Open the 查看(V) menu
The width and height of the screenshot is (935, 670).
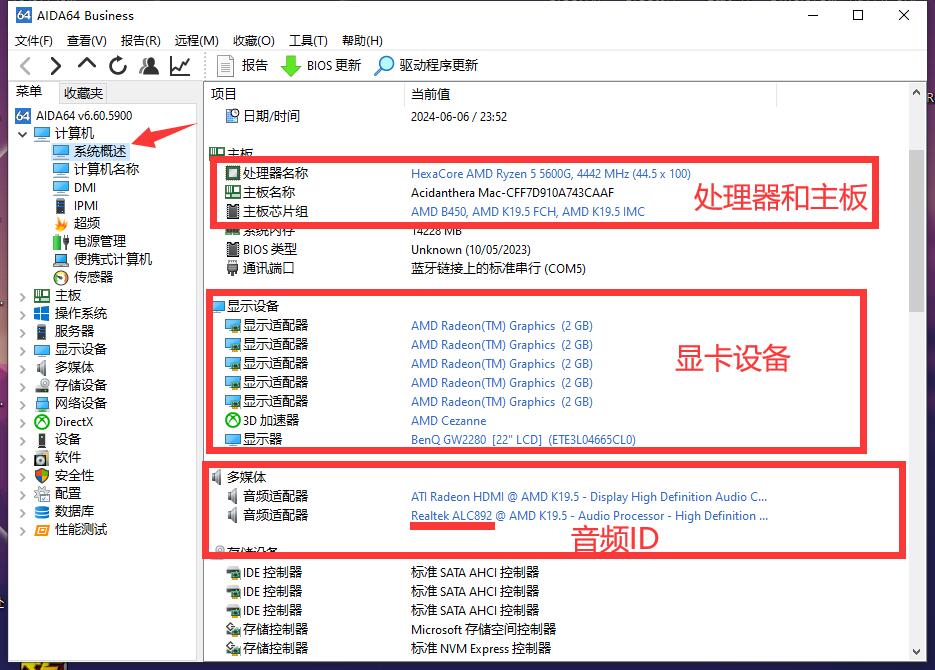pos(86,41)
